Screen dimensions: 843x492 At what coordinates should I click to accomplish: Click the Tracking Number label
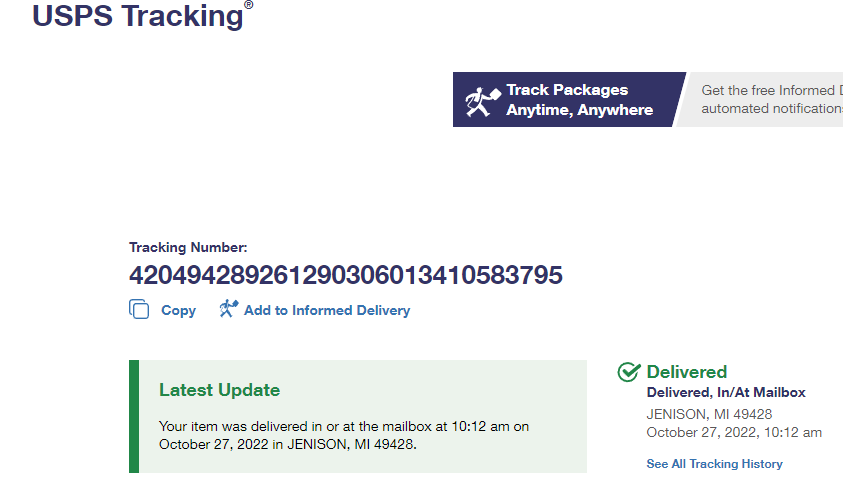(x=188, y=247)
